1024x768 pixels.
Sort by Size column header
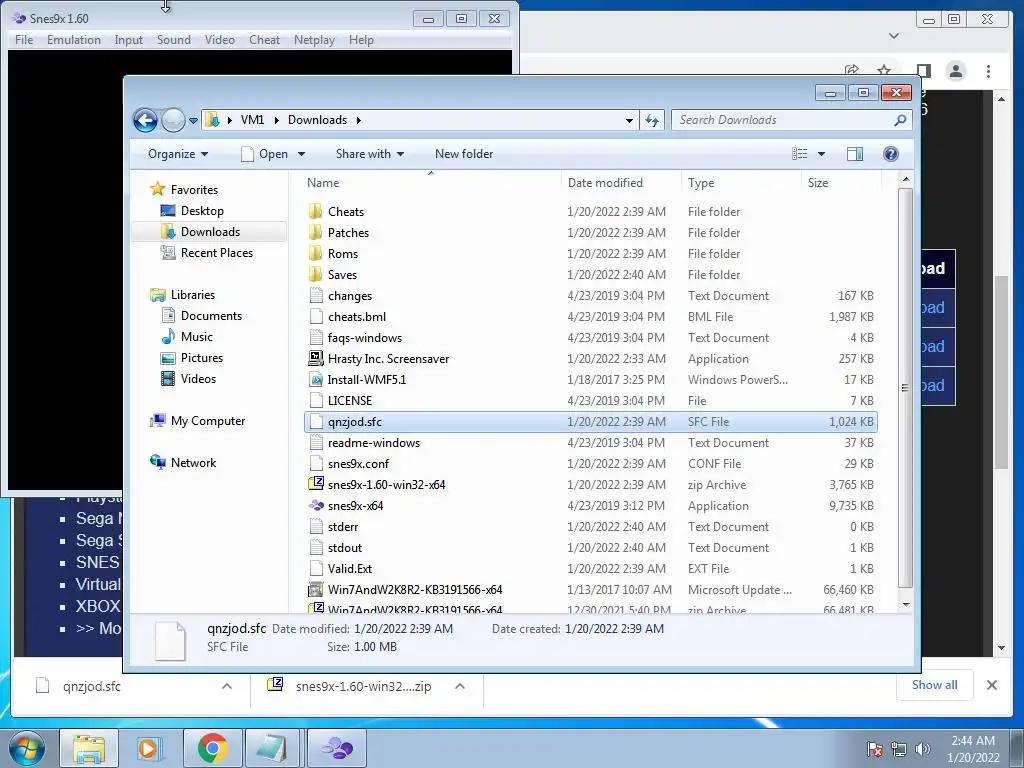(x=841, y=183)
